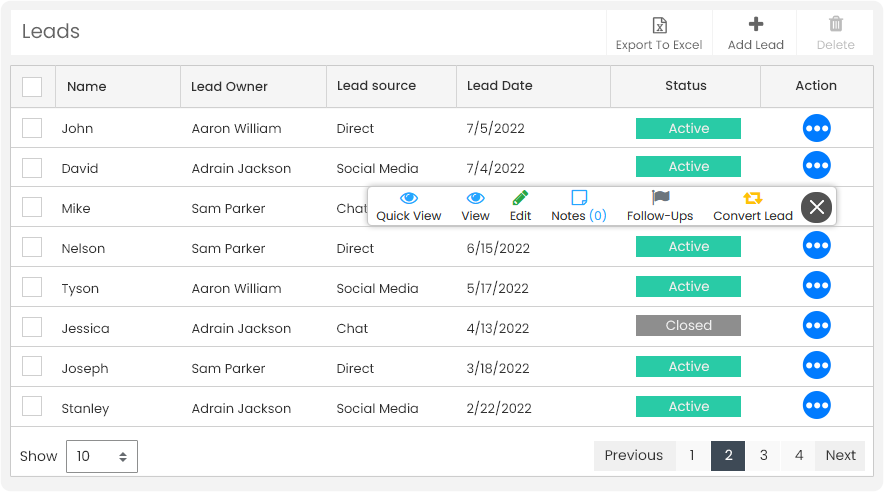The height and width of the screenshot is (492, 884).
Task: Toggle the select-all header checkbox
Action: 32,87
